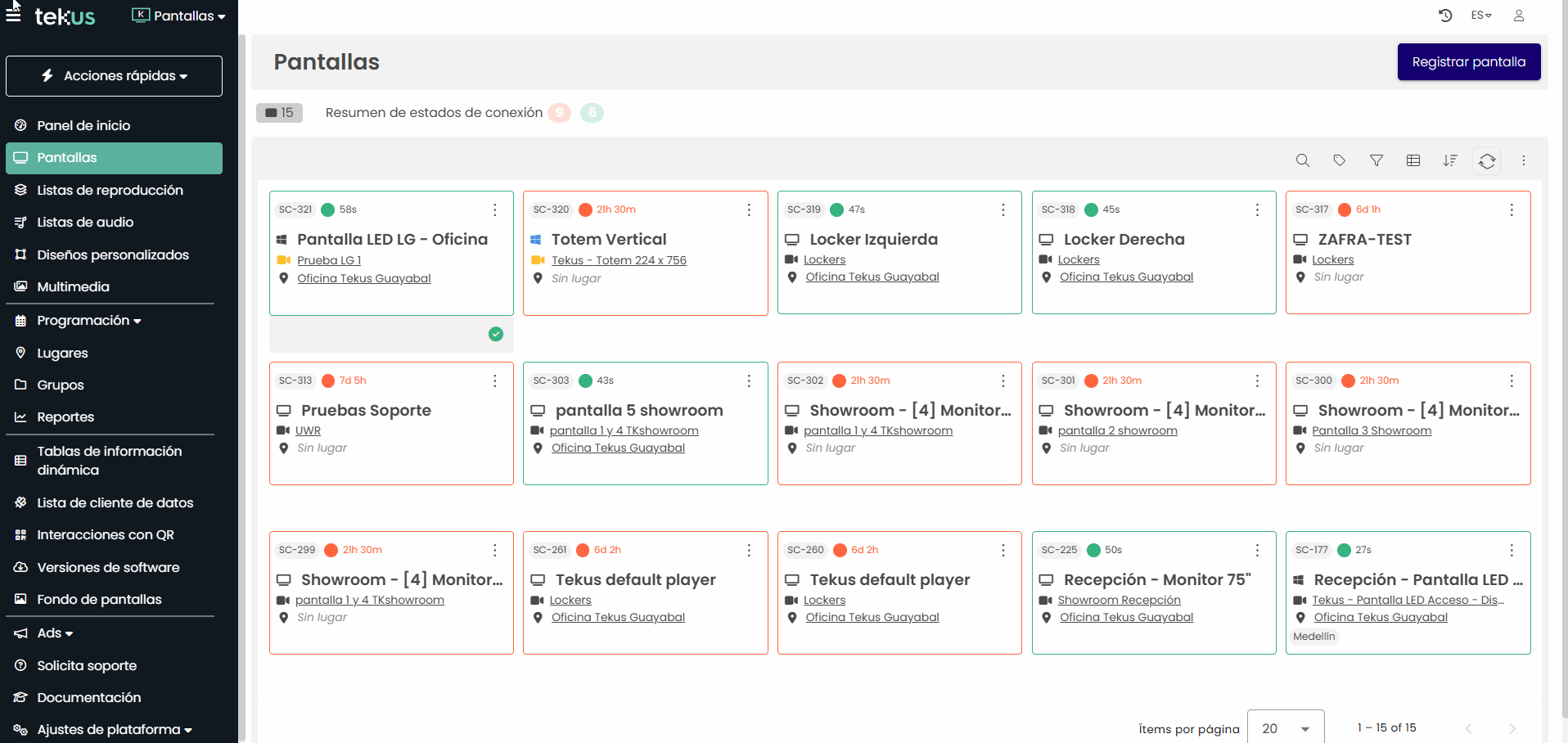This screenshot has height=743, width=1568.
Task: Open Multimedia in the sidebar
Action: 73,286
